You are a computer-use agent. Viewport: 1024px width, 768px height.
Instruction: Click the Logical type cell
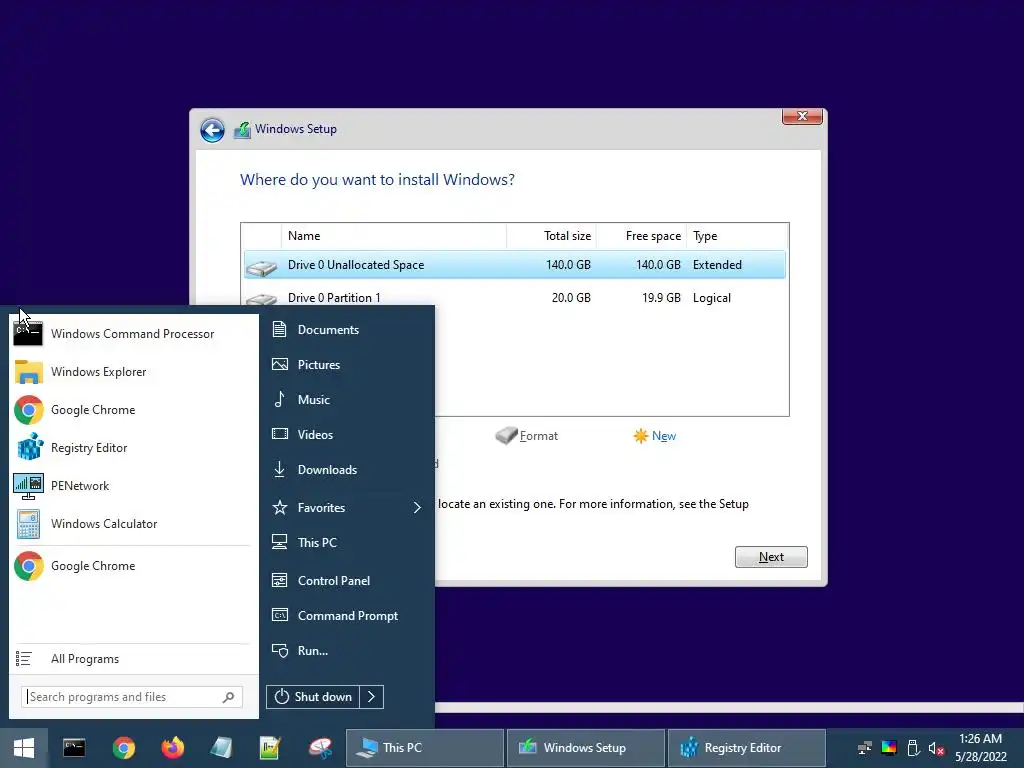click(712, 298)
